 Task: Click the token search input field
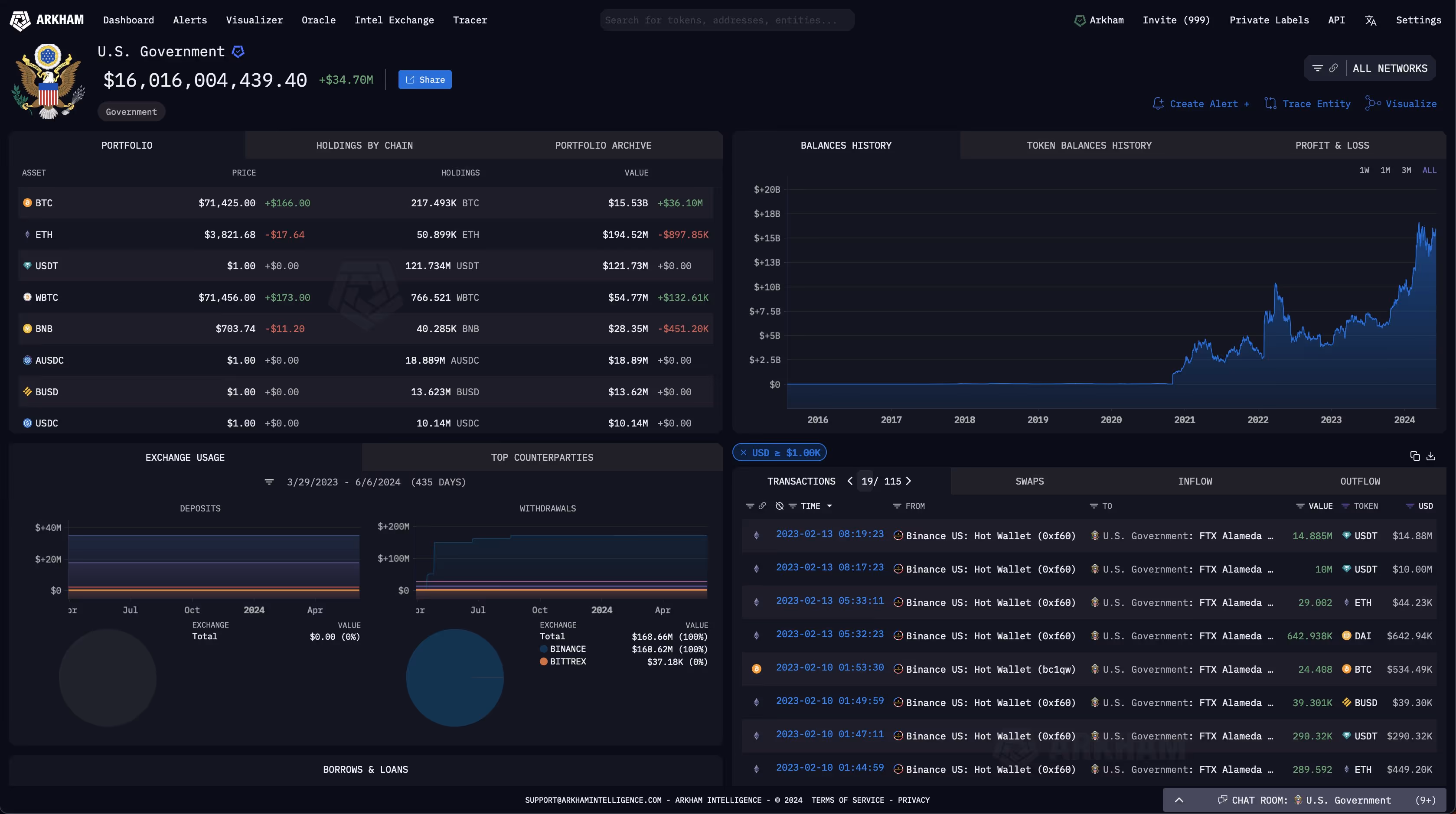point(726,20)
